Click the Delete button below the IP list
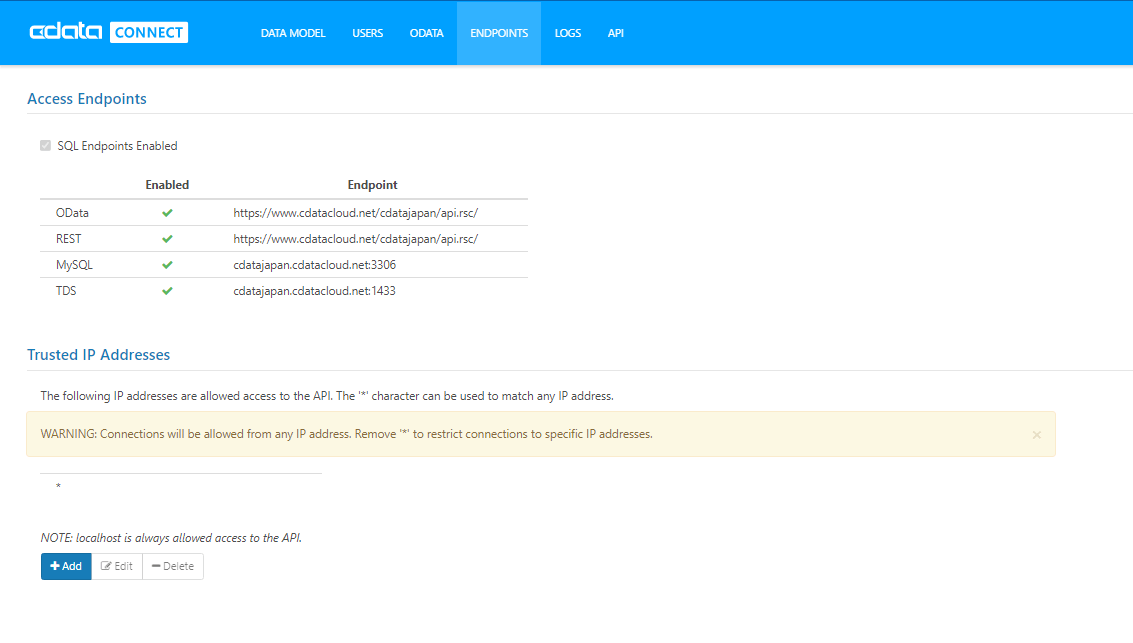This screenshot has height=643, width=1133. click(x=172, y=566)
